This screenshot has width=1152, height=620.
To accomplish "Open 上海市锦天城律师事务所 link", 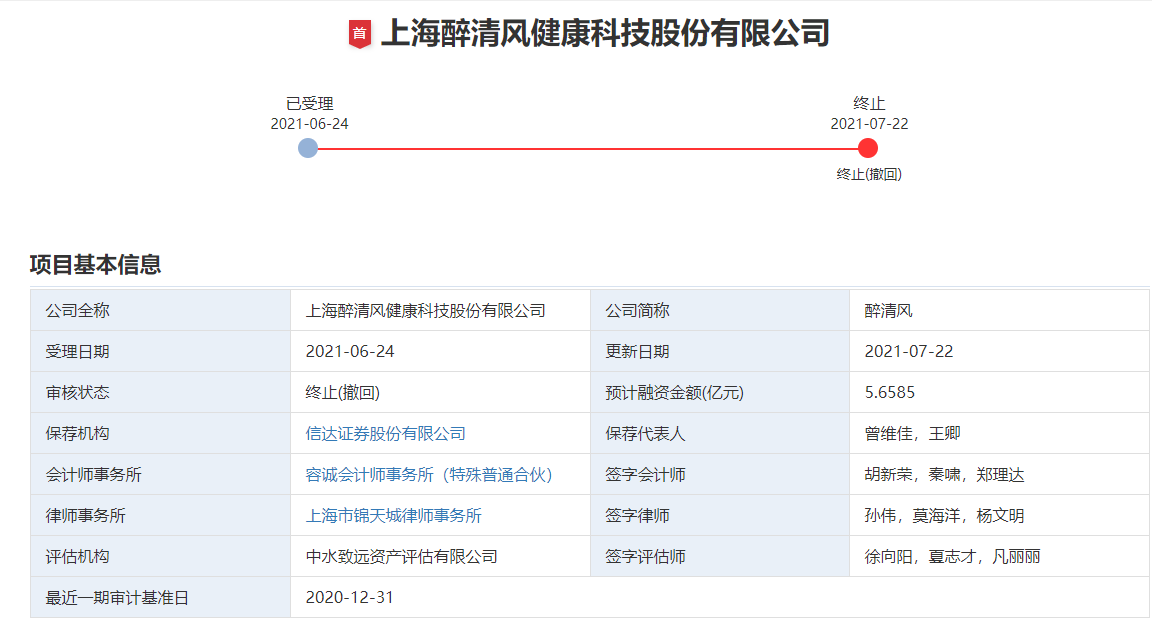I will pos(394,516).
